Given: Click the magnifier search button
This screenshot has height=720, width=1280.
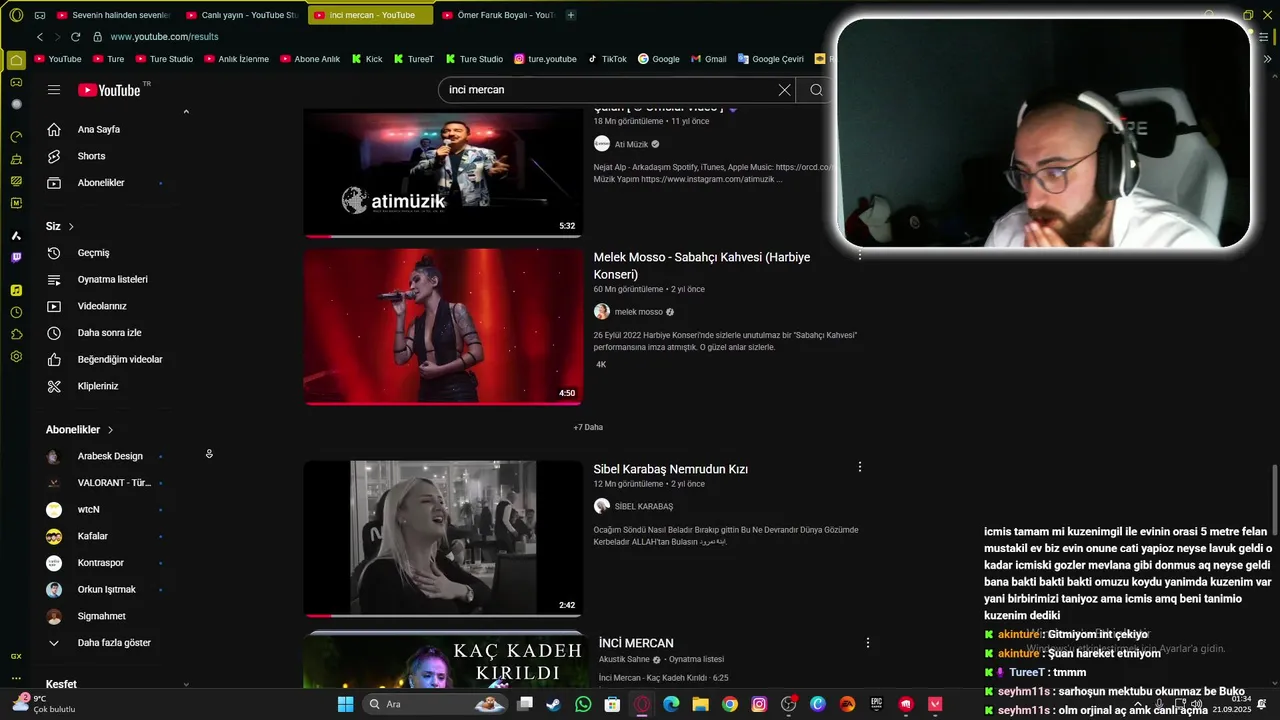Looking at the screenshot, I should point(816,90).
